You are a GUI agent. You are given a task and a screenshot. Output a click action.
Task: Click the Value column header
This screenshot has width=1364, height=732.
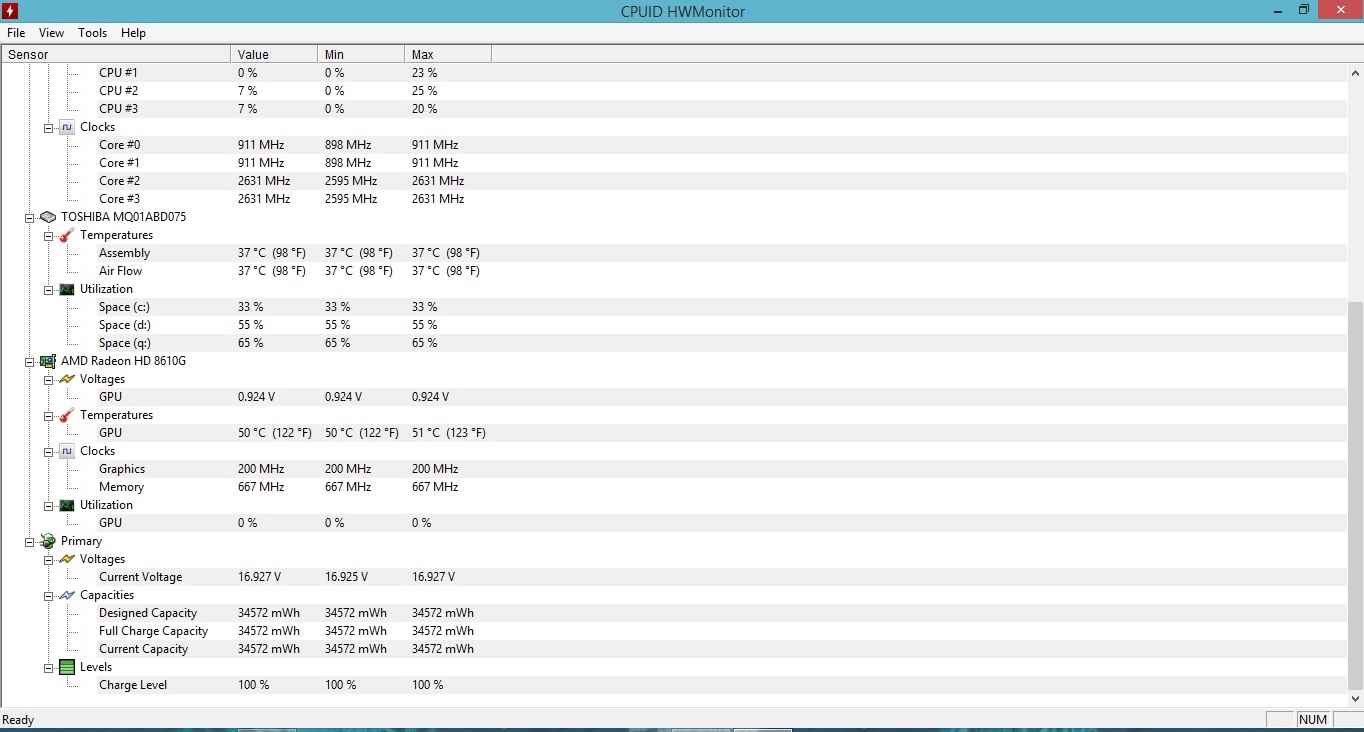273,54
